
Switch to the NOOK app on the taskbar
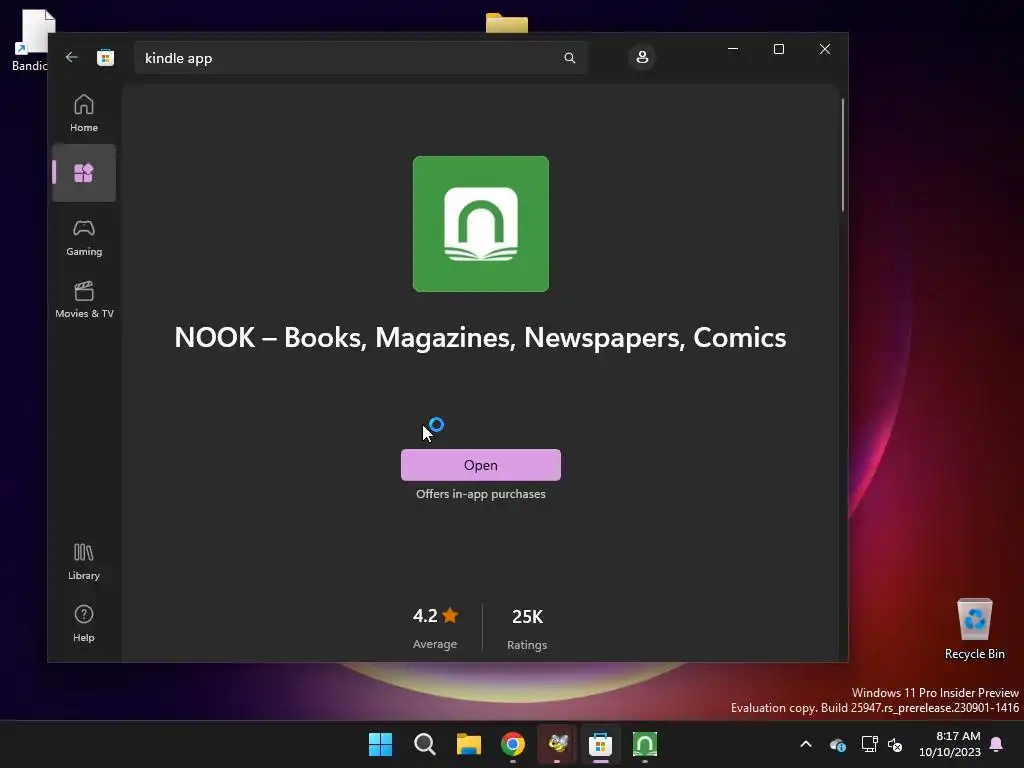pyautogui.click(x=645, y=744)
